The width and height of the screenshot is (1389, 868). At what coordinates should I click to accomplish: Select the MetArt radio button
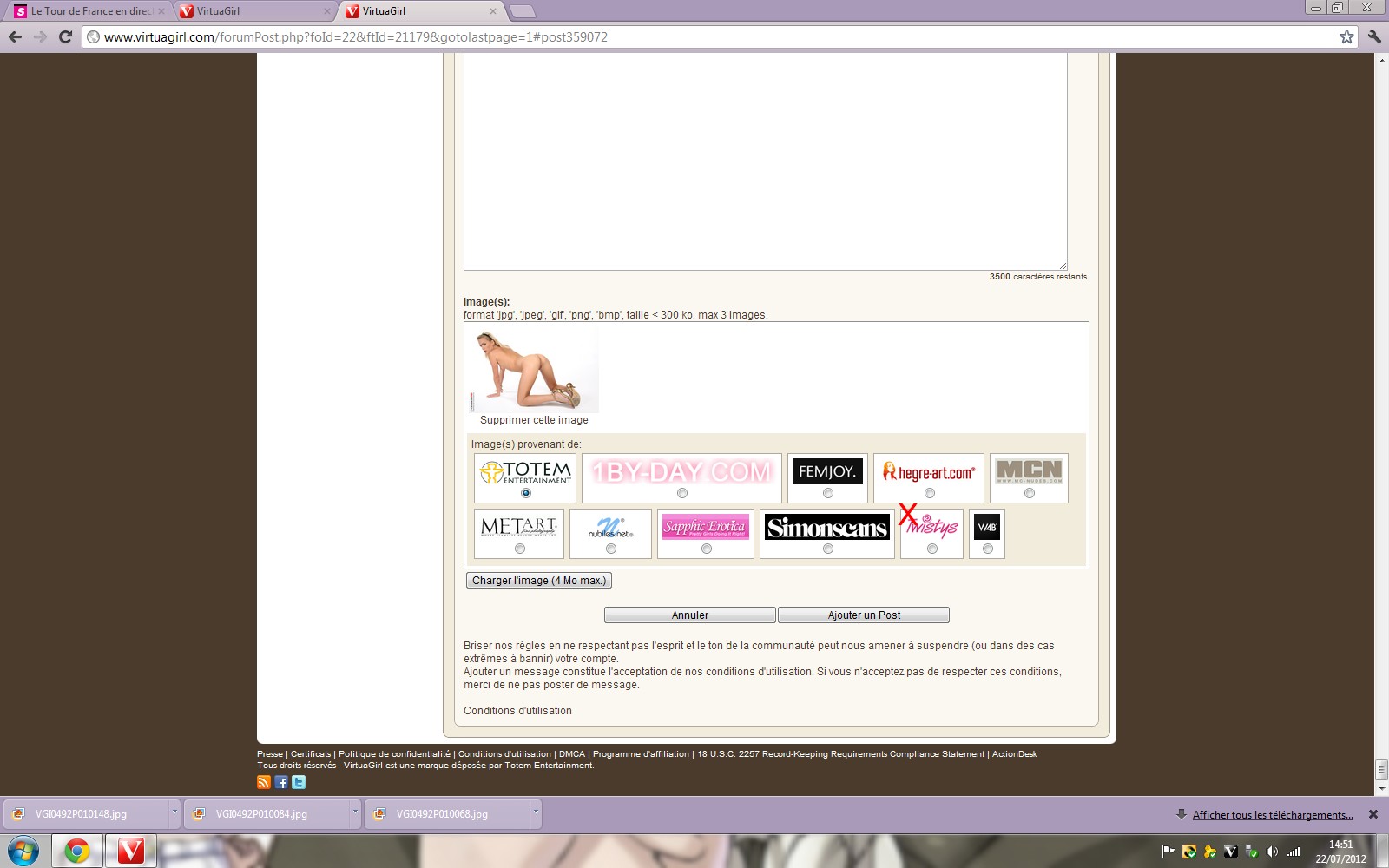click(x=520, y=549)
